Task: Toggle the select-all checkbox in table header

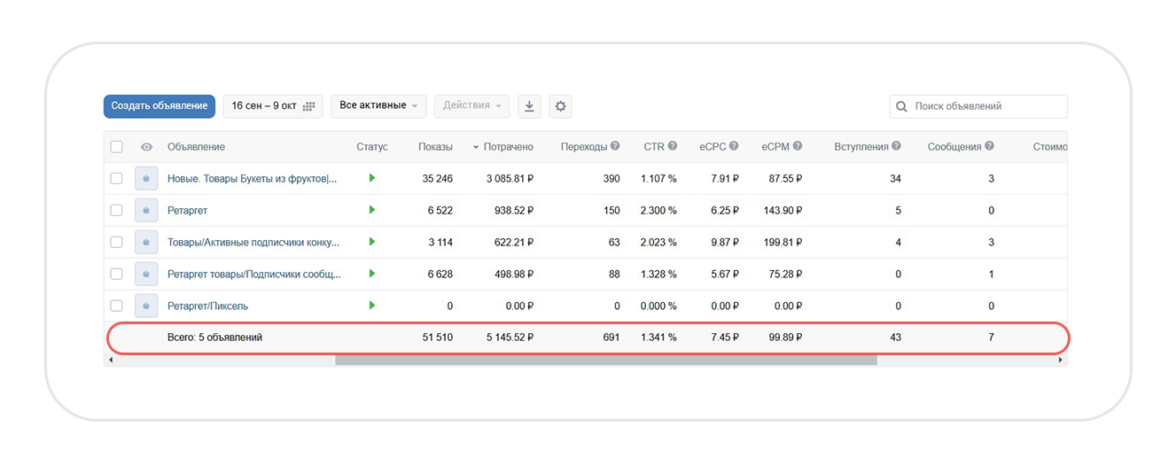Action: (116, 147)
